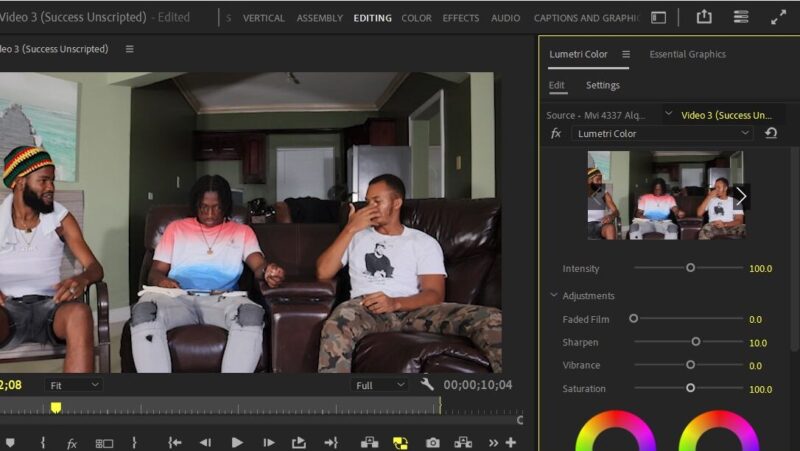Click the Vibrance slider handle
The height and width of the screenshot is (451, 800).
pos(690,365)
